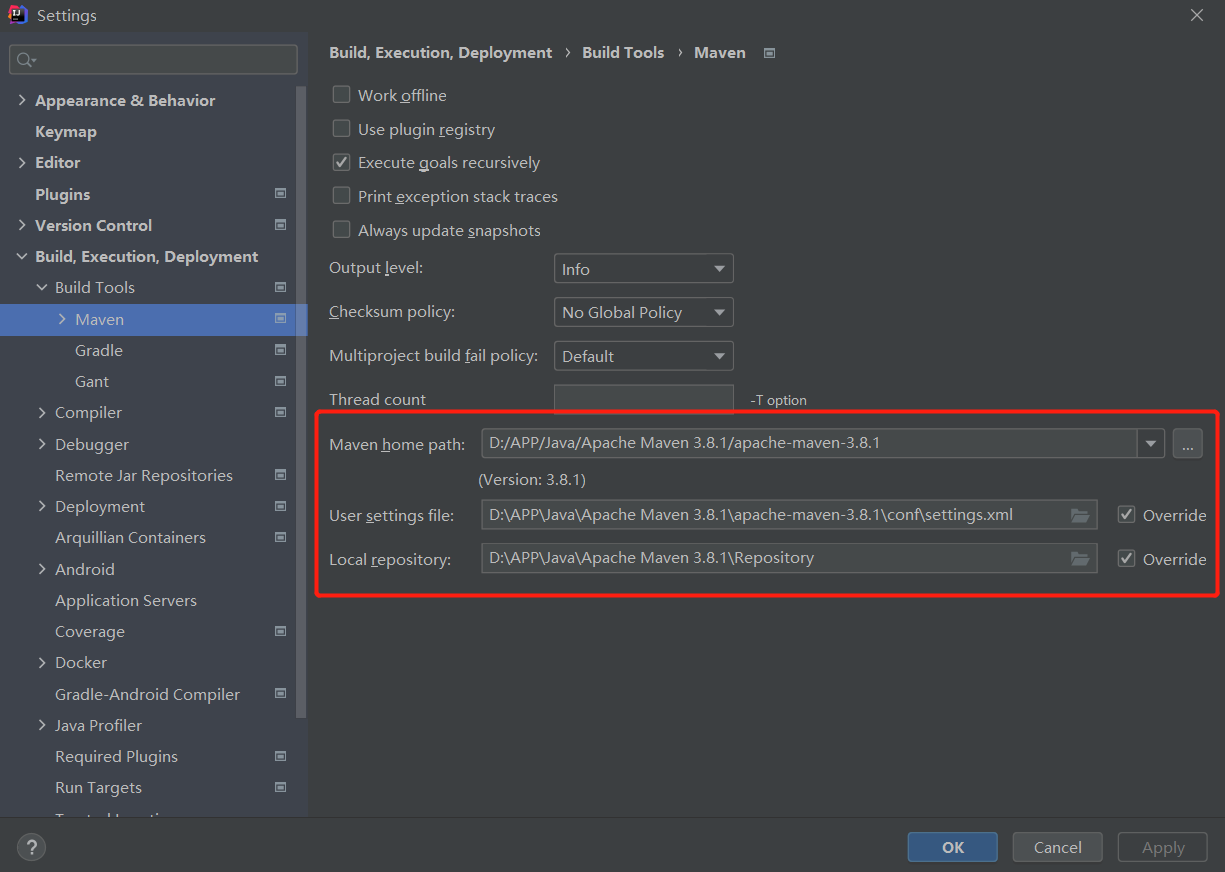
Task: Click Build Tools in the breadcrumb
Action: (x=623, y=52)
